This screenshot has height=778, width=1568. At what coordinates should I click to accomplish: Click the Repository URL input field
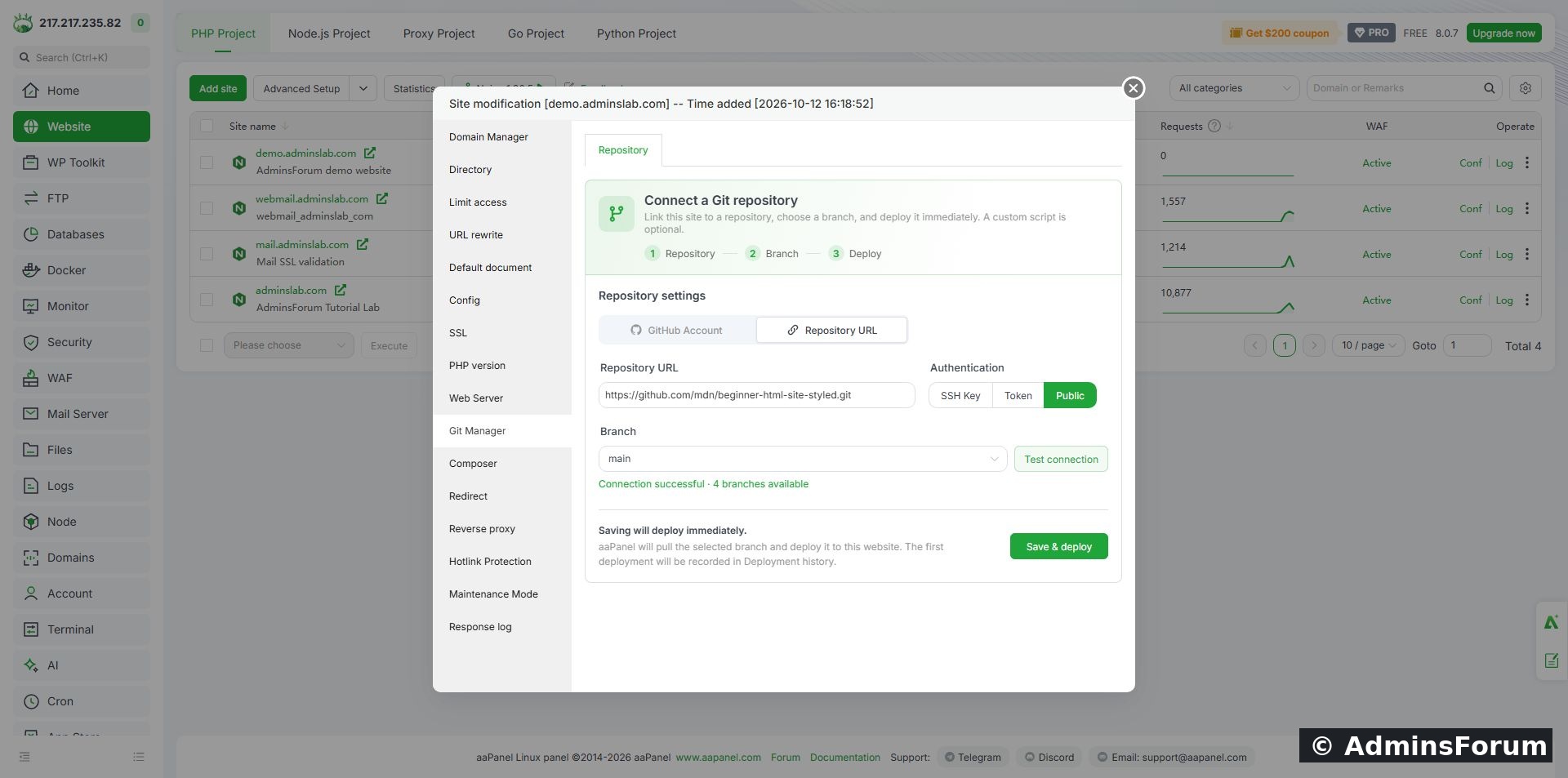[756, 395]
